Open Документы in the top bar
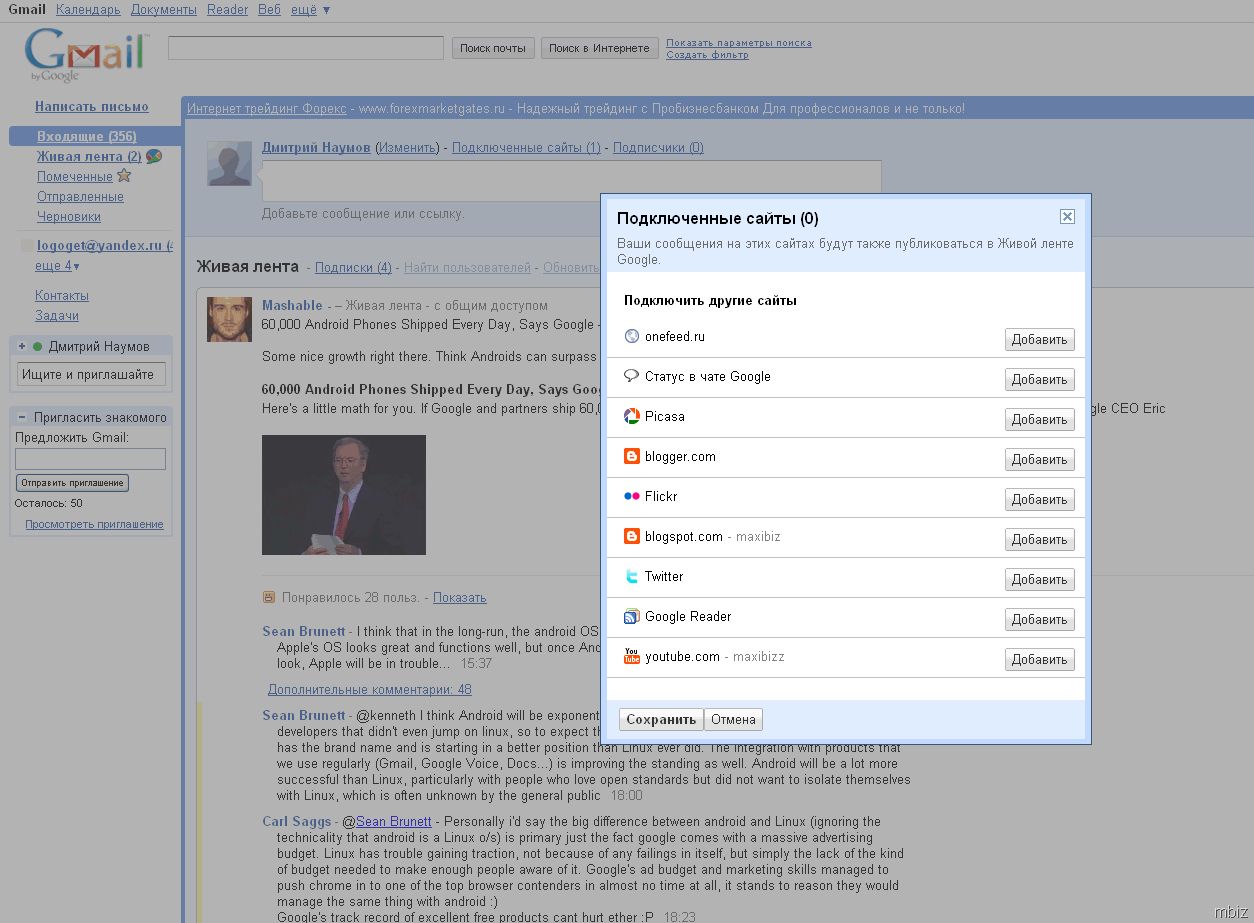This screenshot has height=923, width=1254. [x=164, y=10]
